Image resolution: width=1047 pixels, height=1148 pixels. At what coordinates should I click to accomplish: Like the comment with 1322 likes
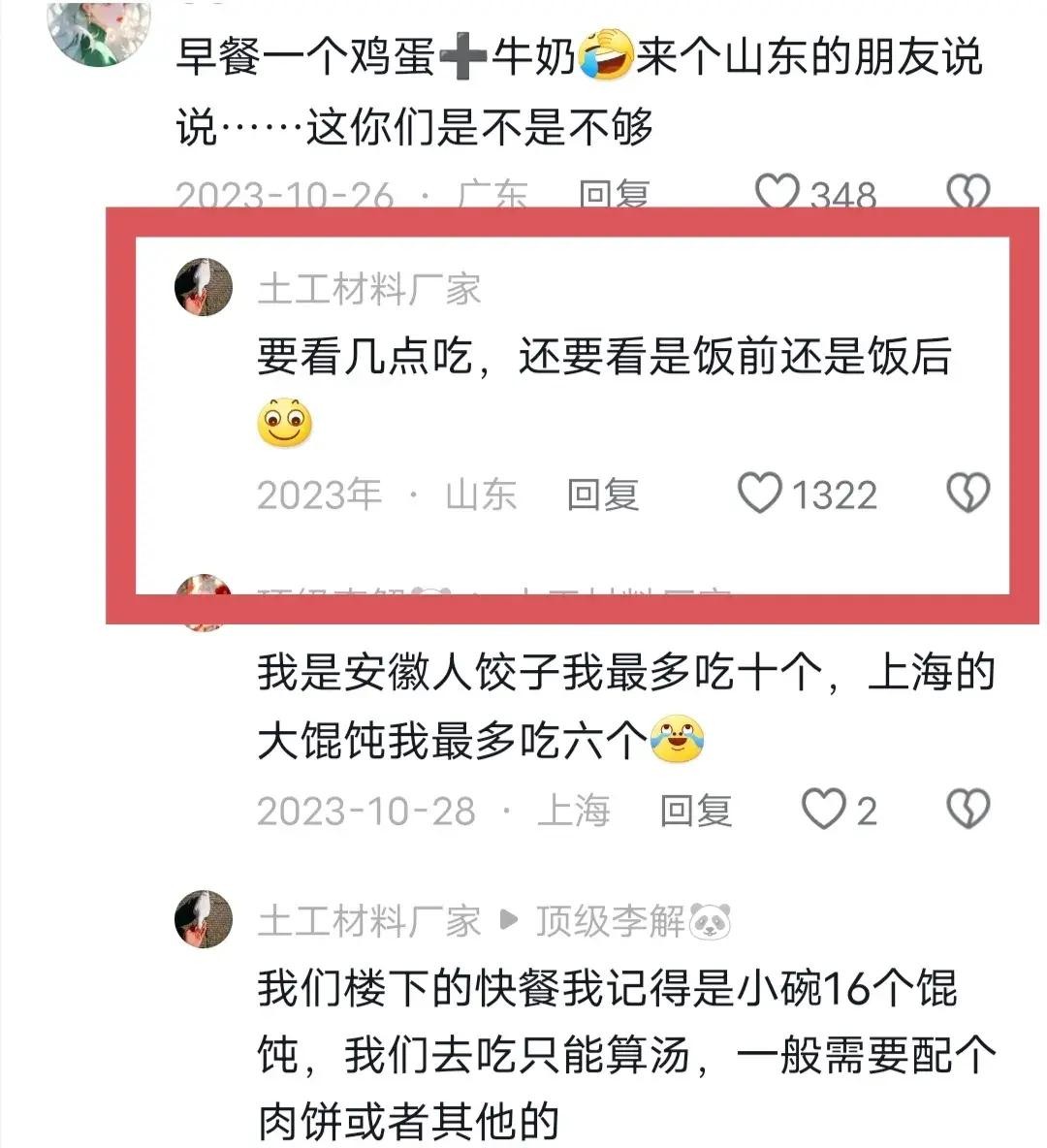click(x=759, y=493)
